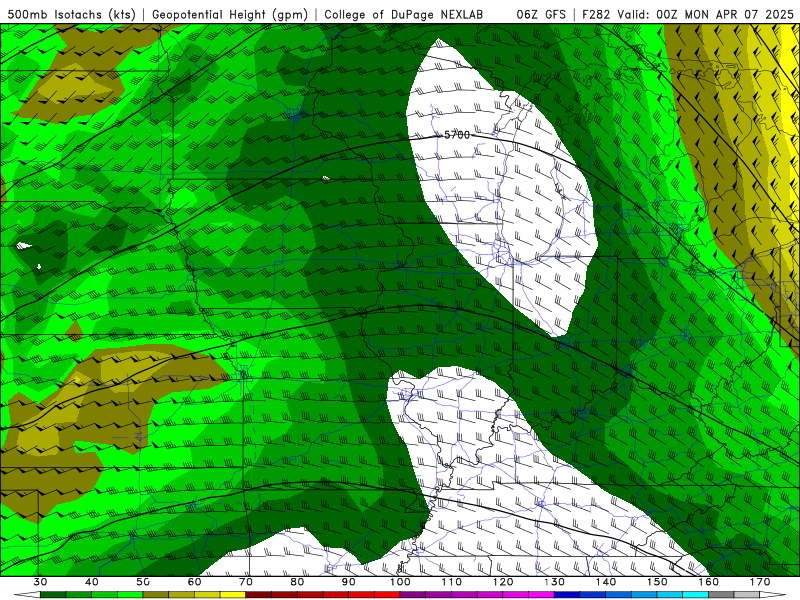Click the 'Valid: 00Z MON APR 07 2025' text
The width and height of the screenshot is (800, 600).
(x=705, y=14)
